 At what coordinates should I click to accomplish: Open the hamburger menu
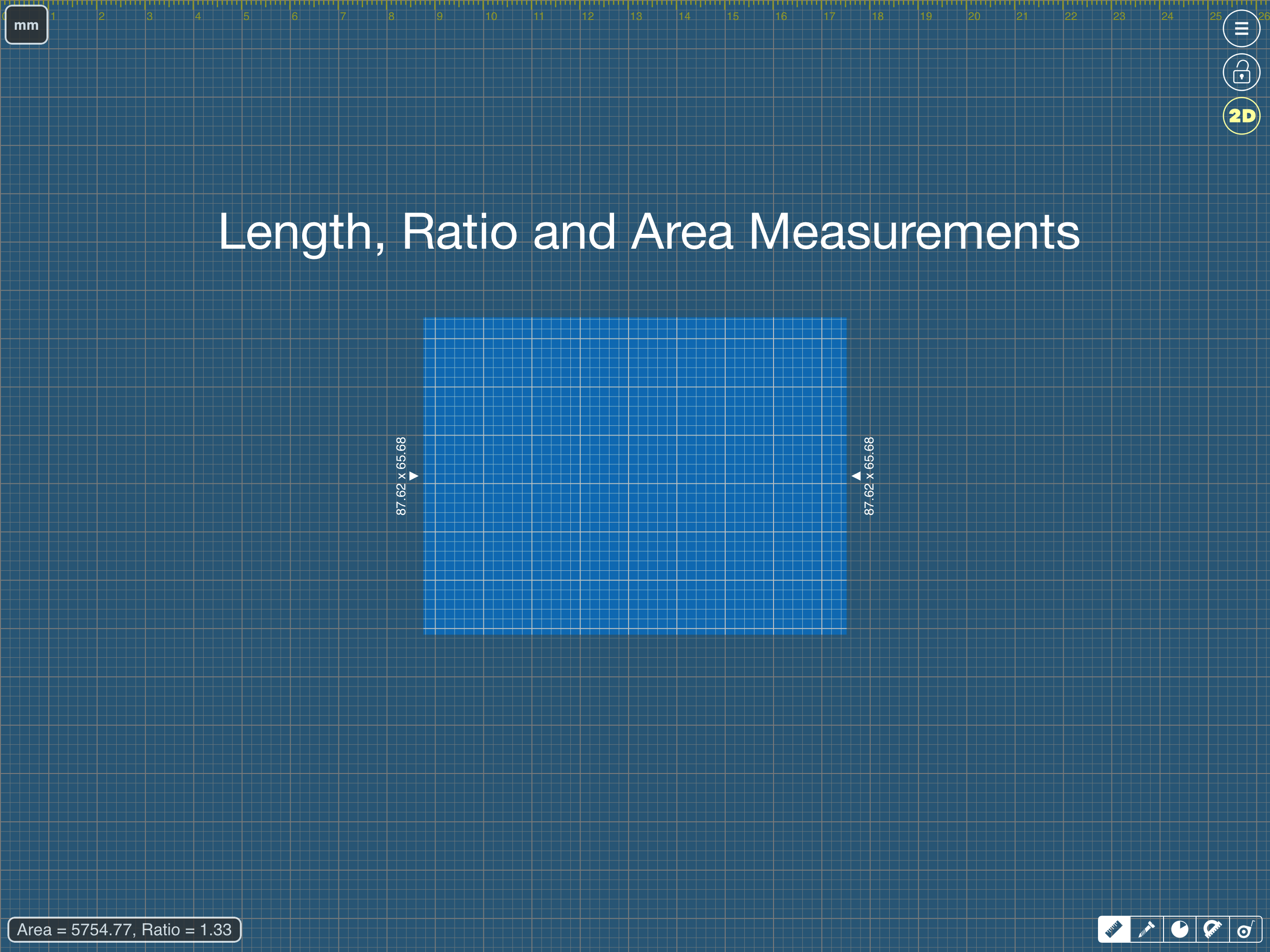click(x=1241, y=29)
